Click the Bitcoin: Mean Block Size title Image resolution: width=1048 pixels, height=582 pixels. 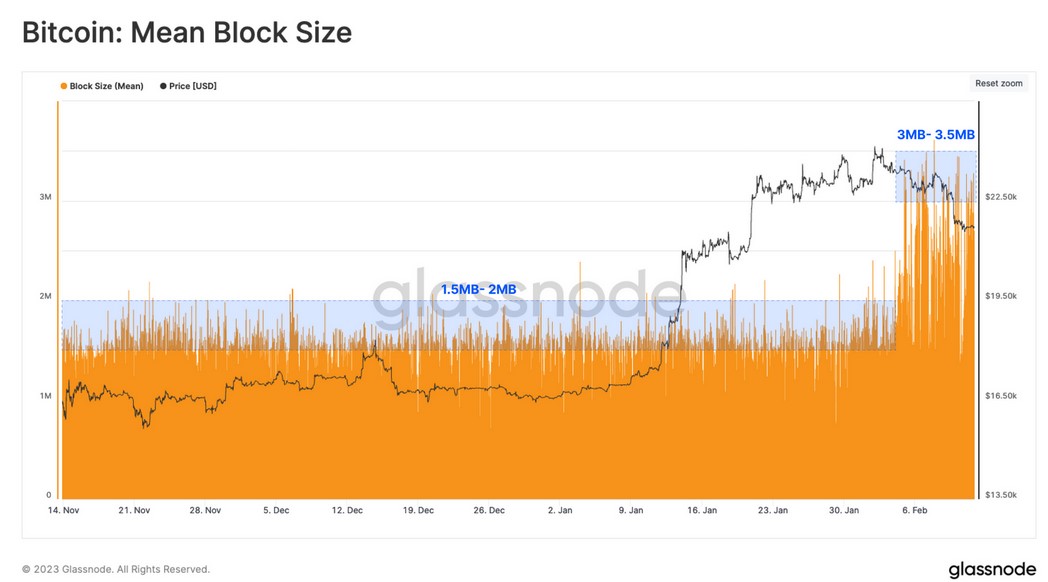pos(187,32)
